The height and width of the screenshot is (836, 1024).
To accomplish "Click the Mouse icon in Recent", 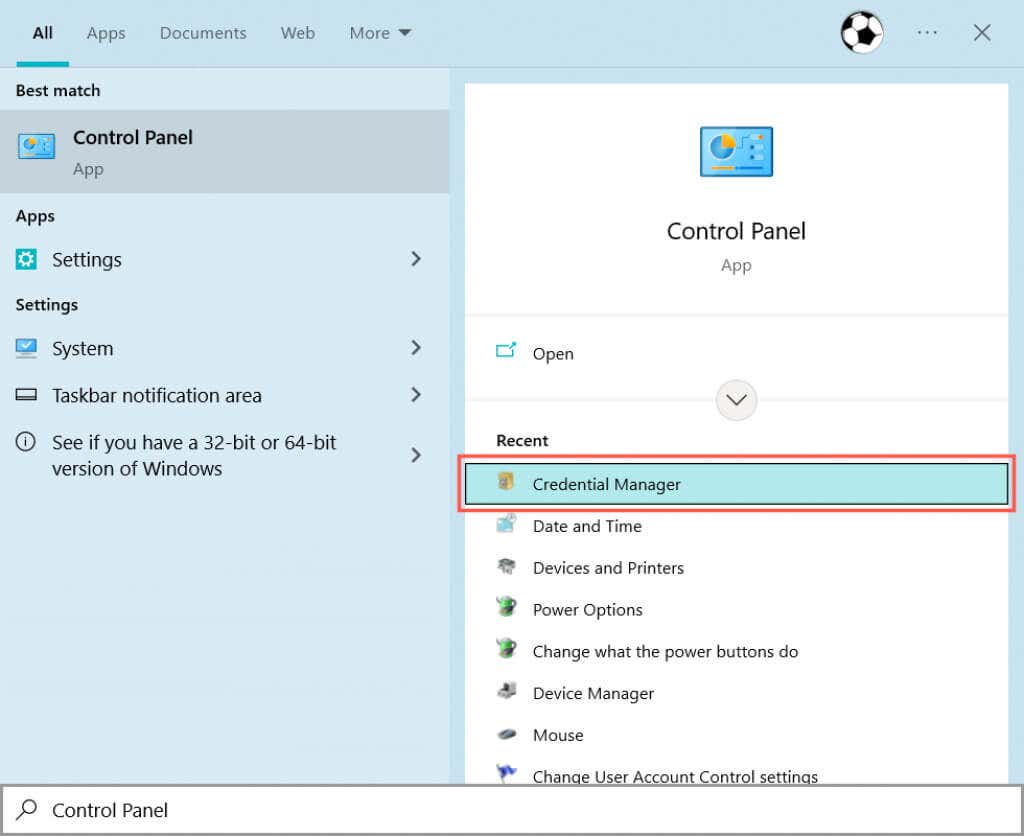I will tap(506, 734).
